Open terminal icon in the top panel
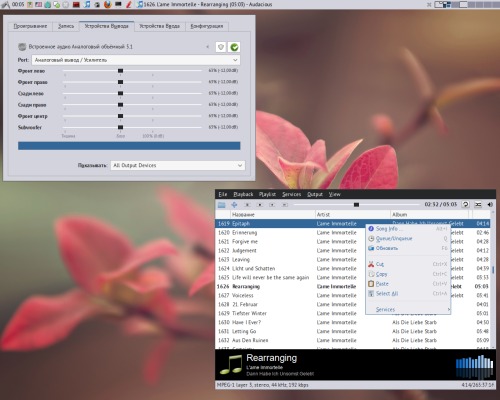The height and width of the screenshot is (400, 500). point(118,4)
